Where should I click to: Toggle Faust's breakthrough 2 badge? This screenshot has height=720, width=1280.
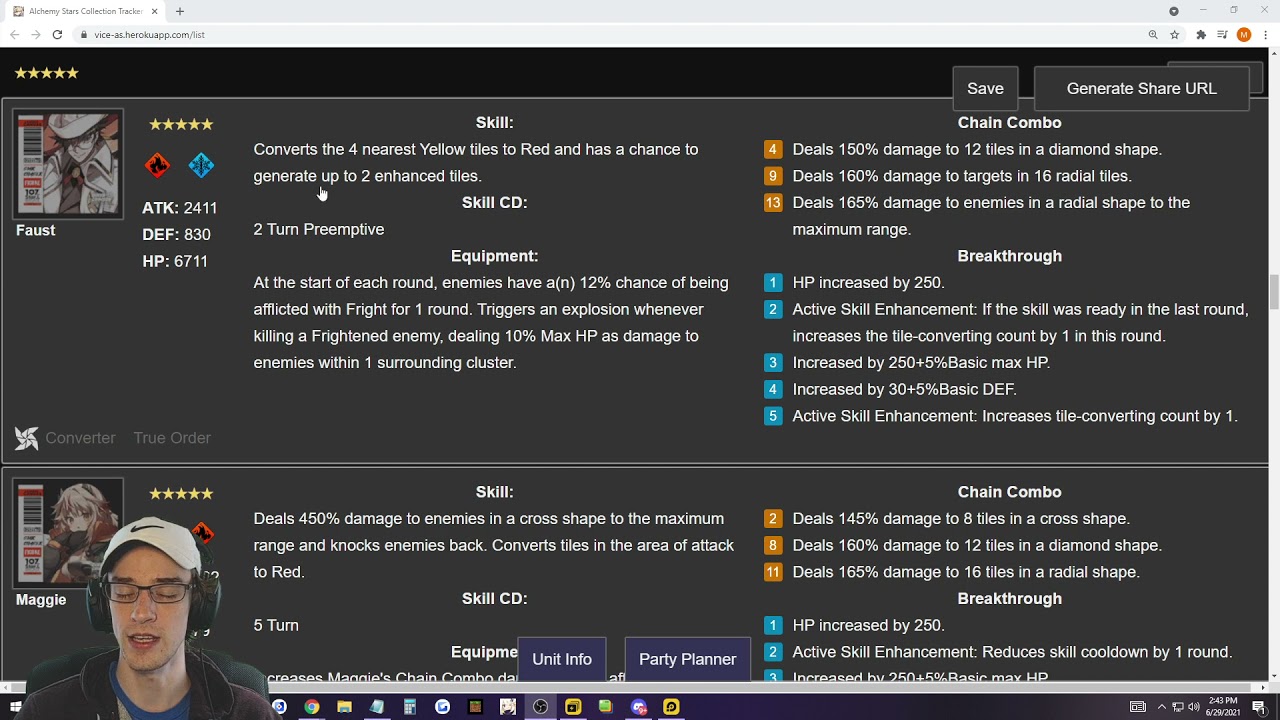click(x=773, y=310)
